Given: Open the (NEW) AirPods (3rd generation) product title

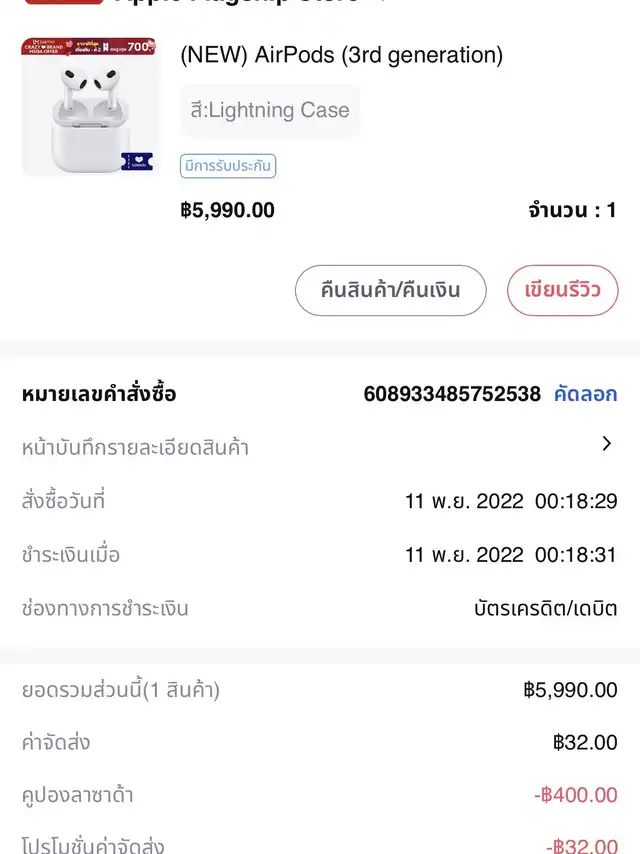Looking at the screenshot, I should tap(341, 55).
